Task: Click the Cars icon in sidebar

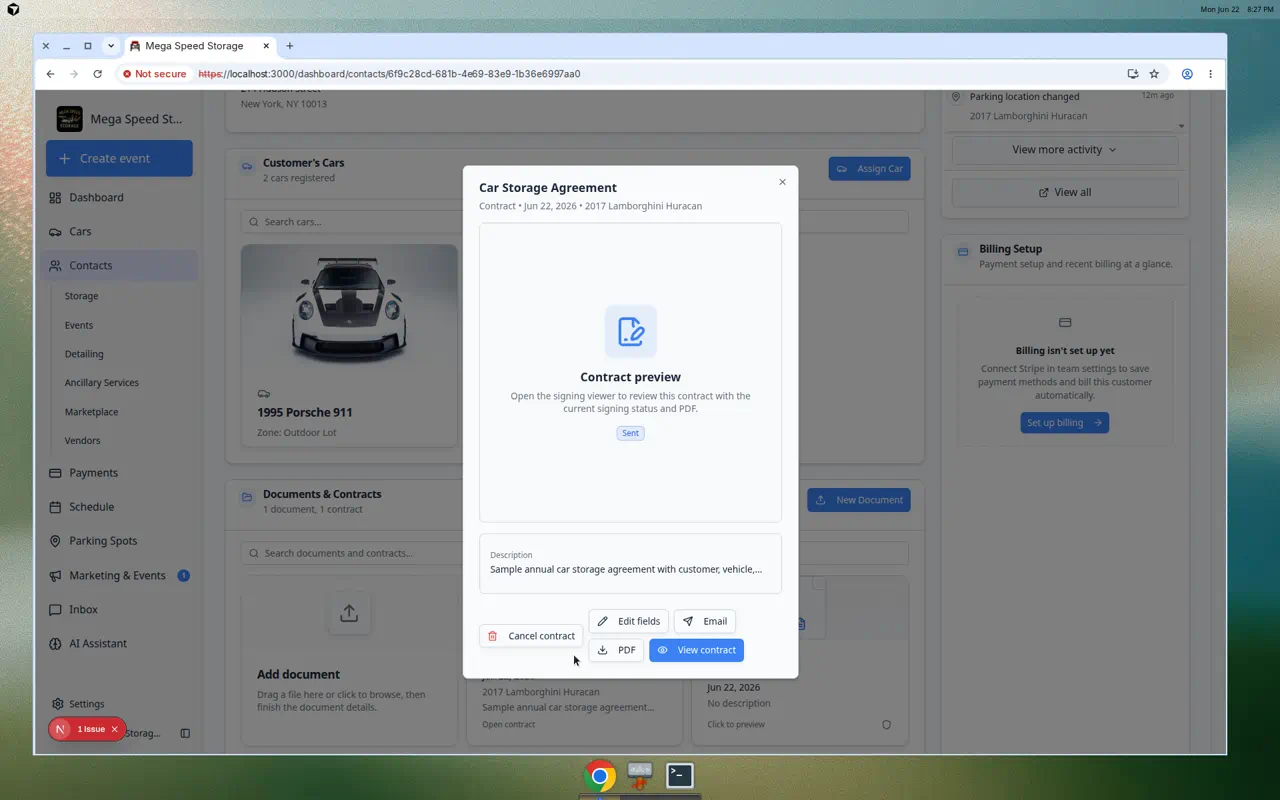Action: [x=55, y=232]
